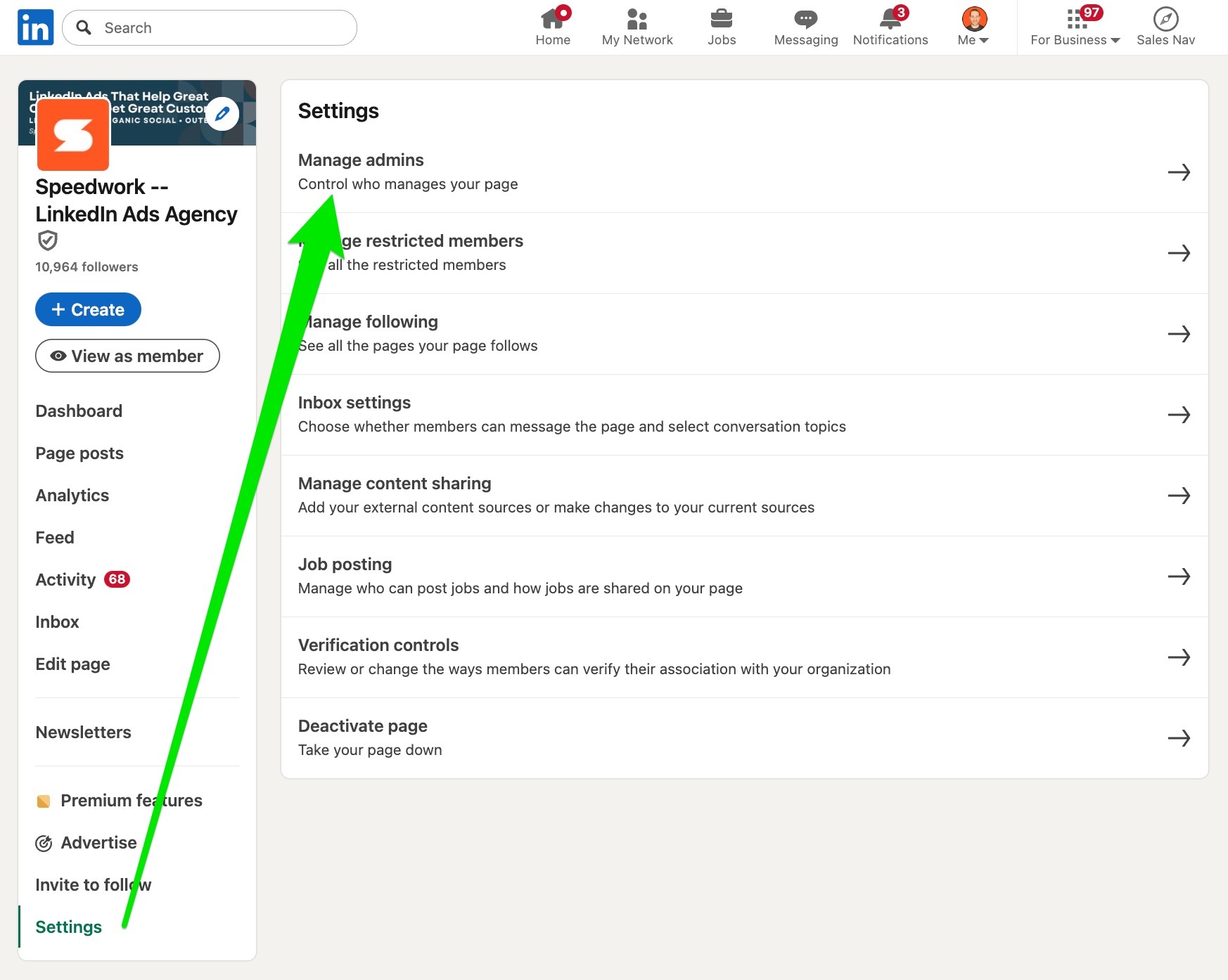Click arrow for Manage following
The image size is (1228, 980).
1179,334
